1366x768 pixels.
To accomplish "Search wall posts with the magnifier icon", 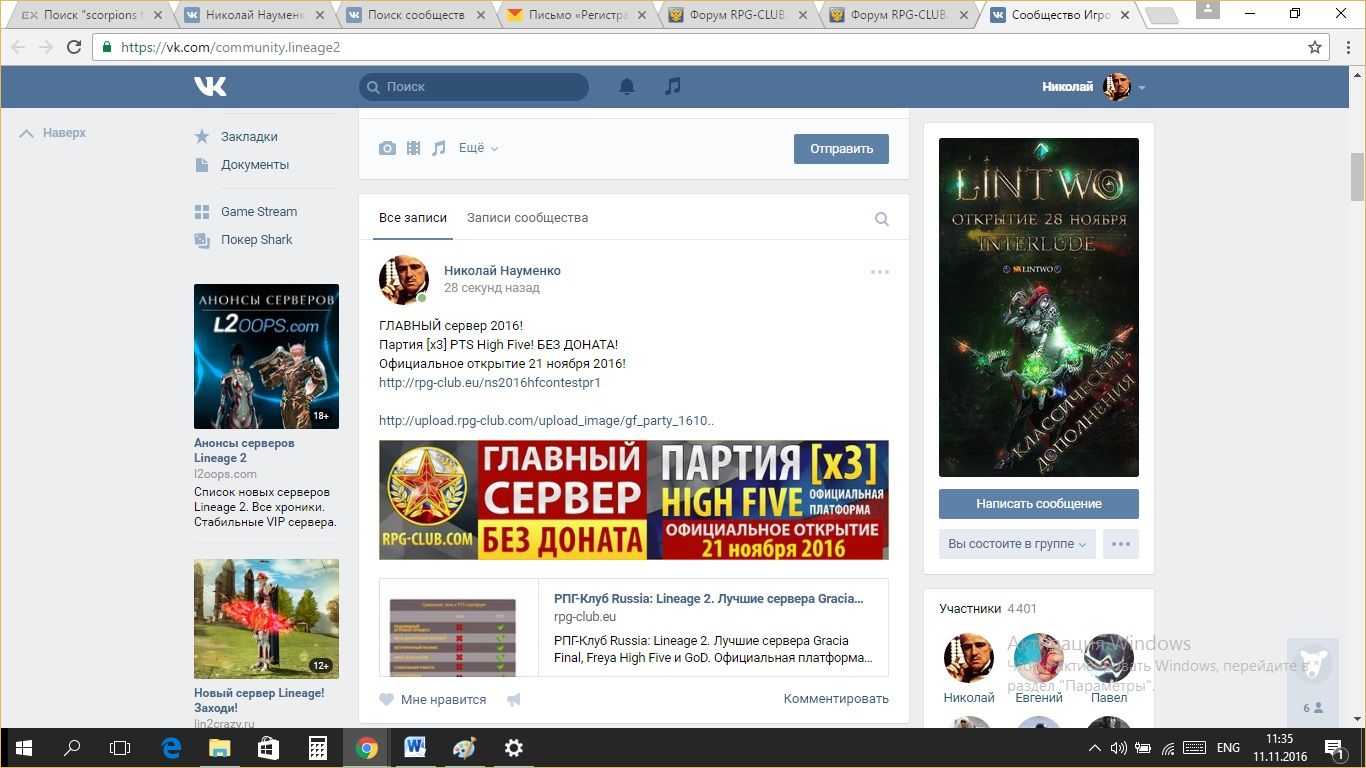I will pyautogui.click(x=882, y=219).
